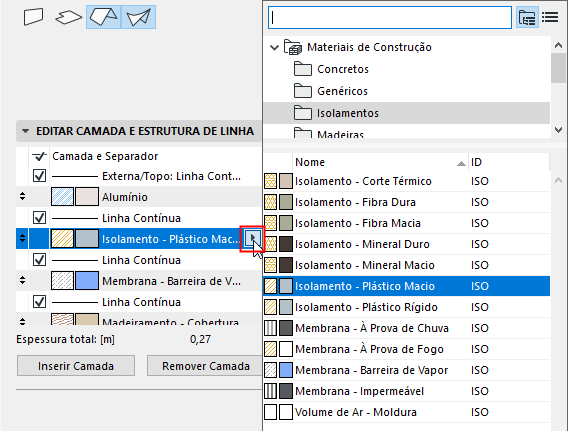Choose Isolamento - Plástico Rígido material

(x=406, y=307)
